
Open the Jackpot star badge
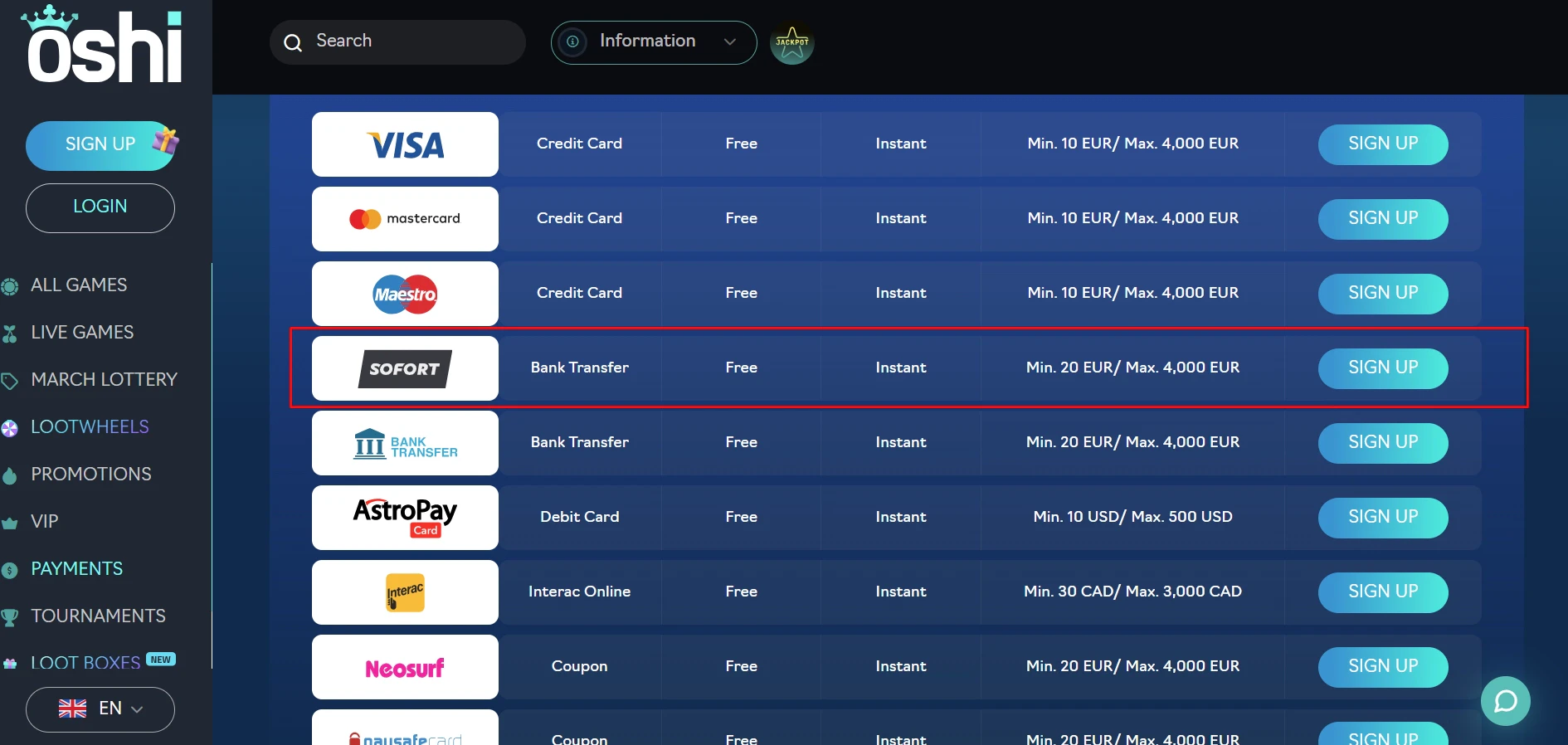click(x=792, y=43)
